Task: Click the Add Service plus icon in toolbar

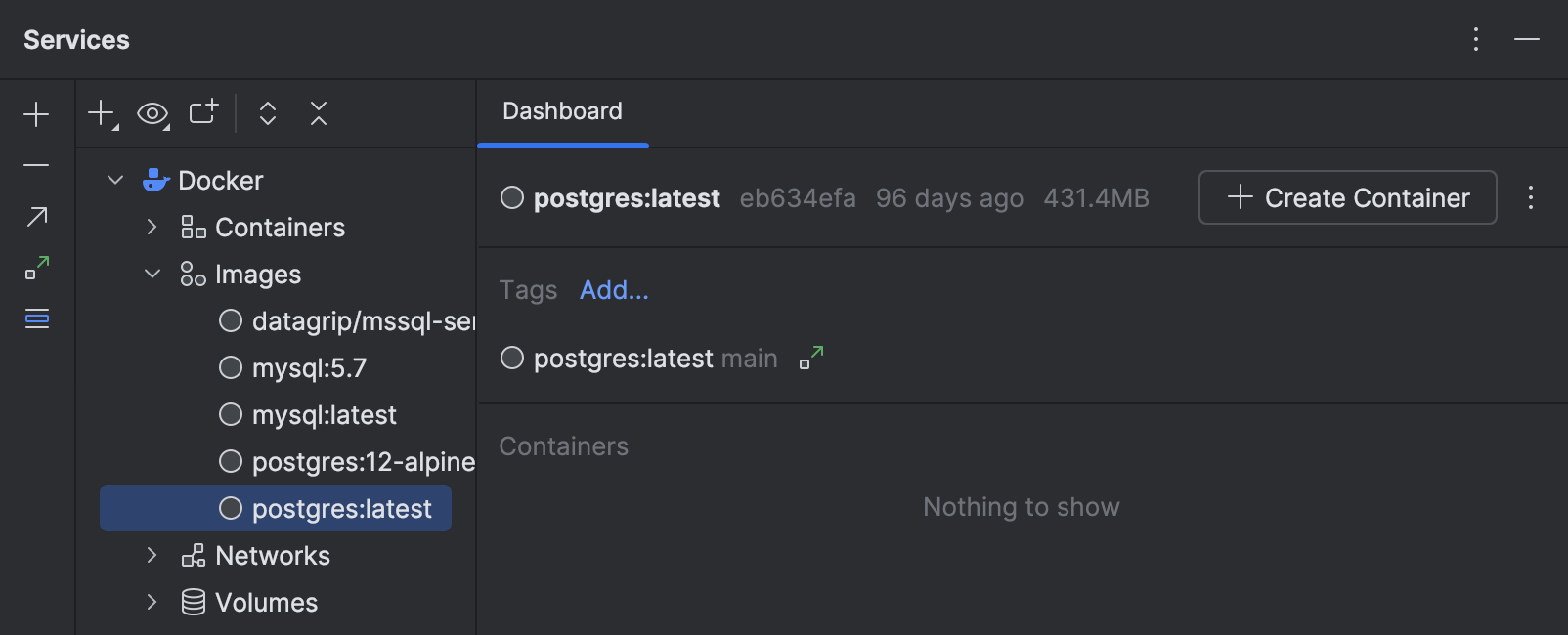Action: (102, 113)
